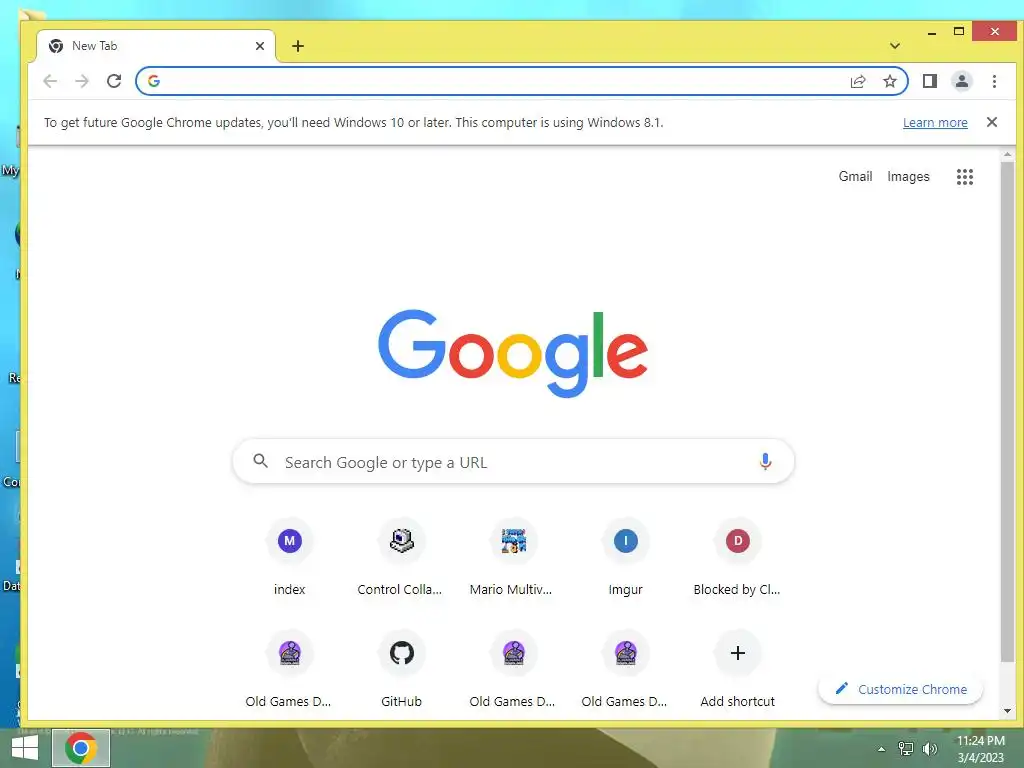Open the Control Colla... shortcut
The width and height of the screenshot is (1024, 768).
[401, 558]
